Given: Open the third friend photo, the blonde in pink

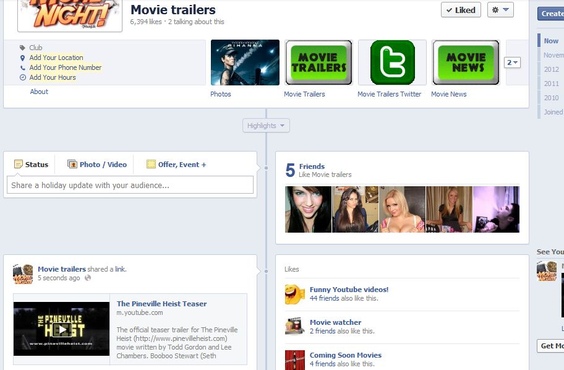Looking at the screenshot, I should (402, 209).
